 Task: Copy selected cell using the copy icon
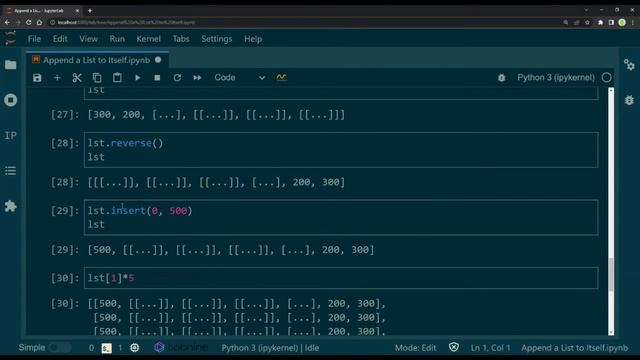(x=97, y=78)
